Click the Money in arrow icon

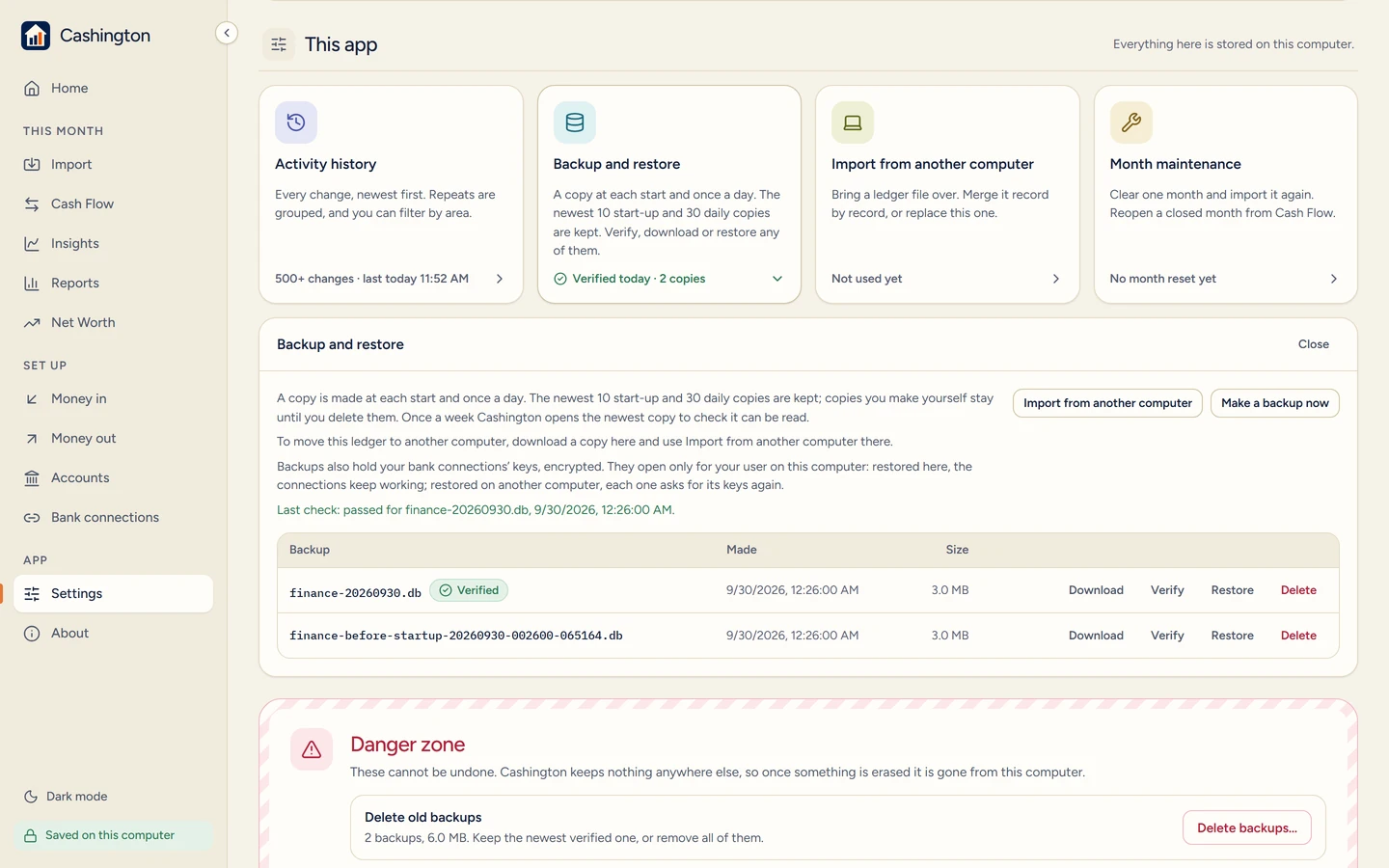click(32, 399)
